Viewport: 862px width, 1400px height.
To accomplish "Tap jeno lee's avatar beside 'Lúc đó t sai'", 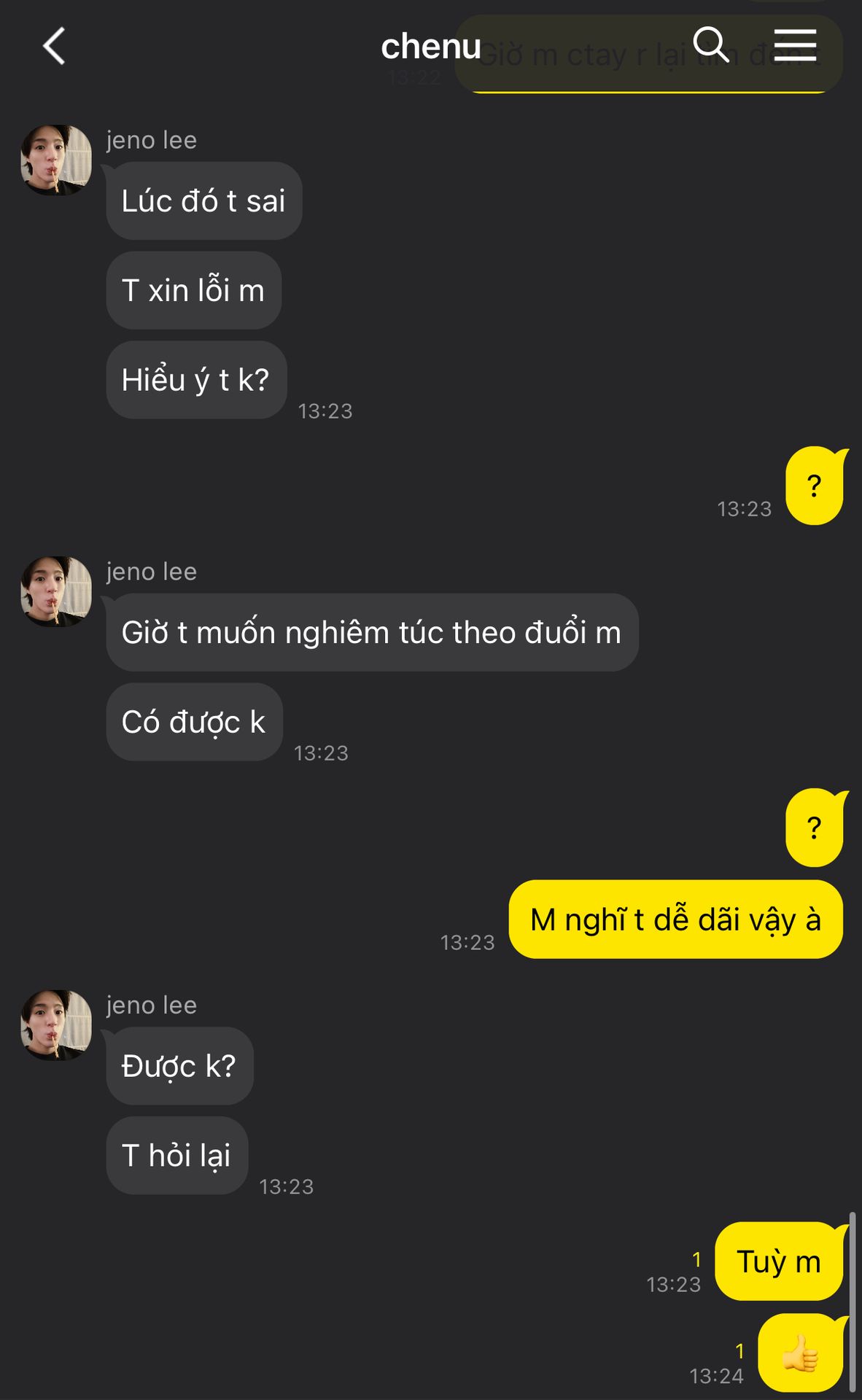I will (x=56, y=160).
